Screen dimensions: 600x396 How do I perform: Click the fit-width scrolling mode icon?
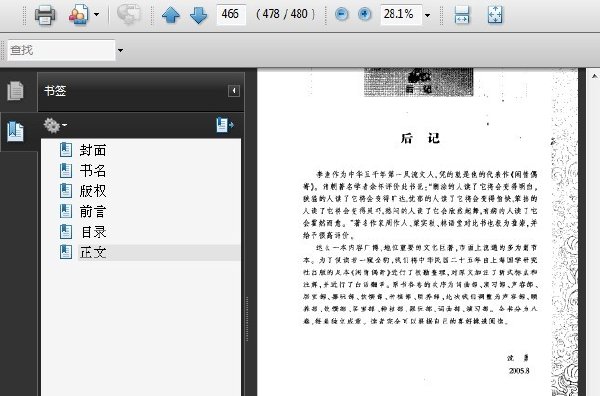coord(462,15)
